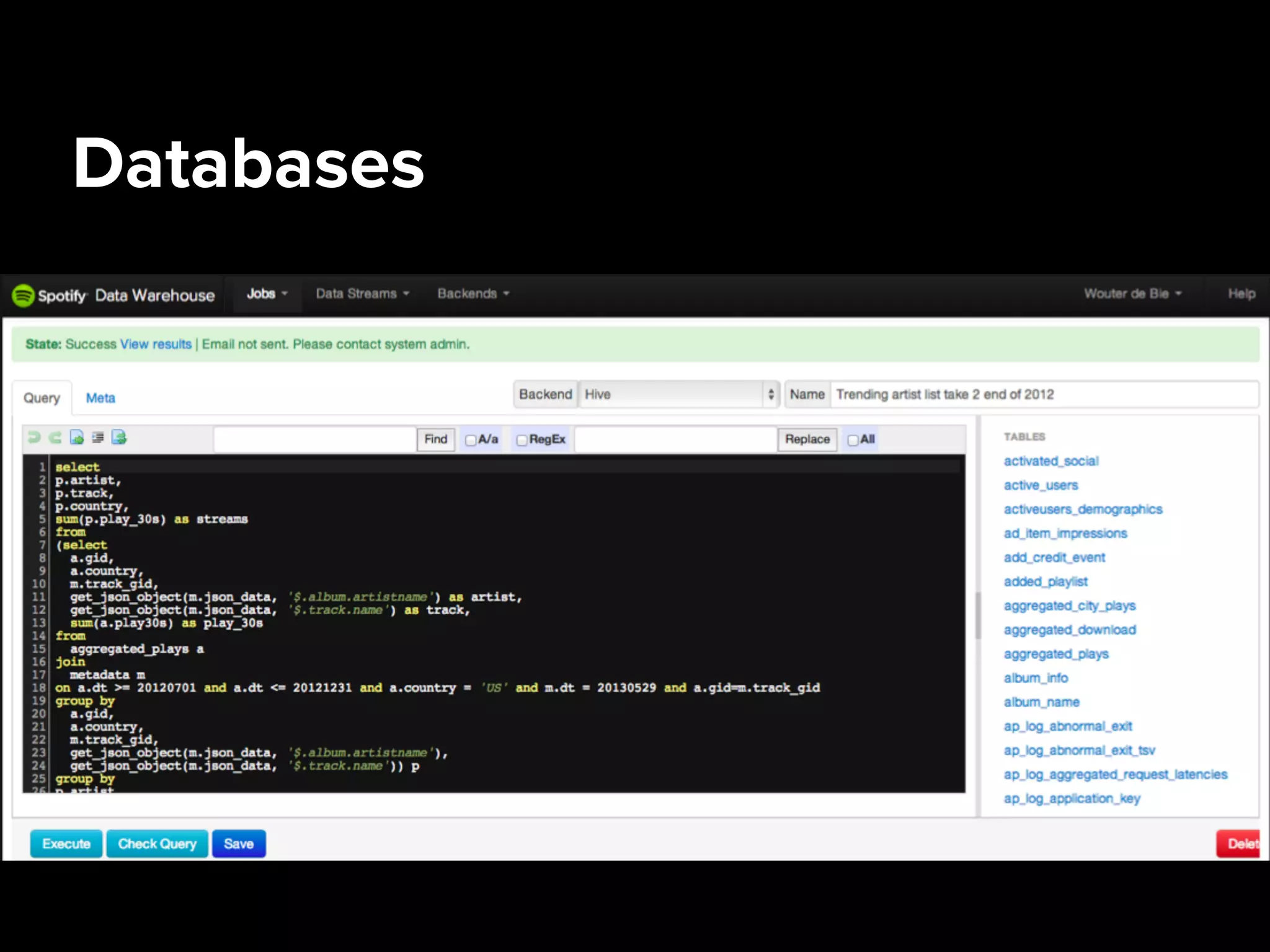The width and height of the screenshot is (1270, 952).
Task: Click the 'group by' keyword on line 19
Action: (85, 701)
